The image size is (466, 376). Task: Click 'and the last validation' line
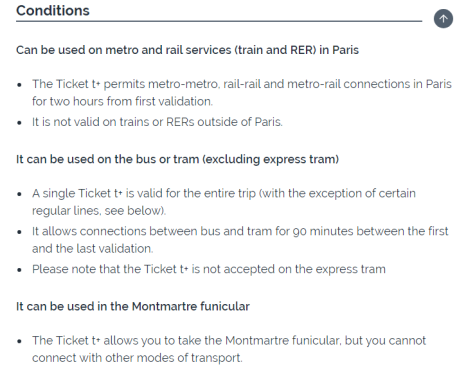pos(93,249)
